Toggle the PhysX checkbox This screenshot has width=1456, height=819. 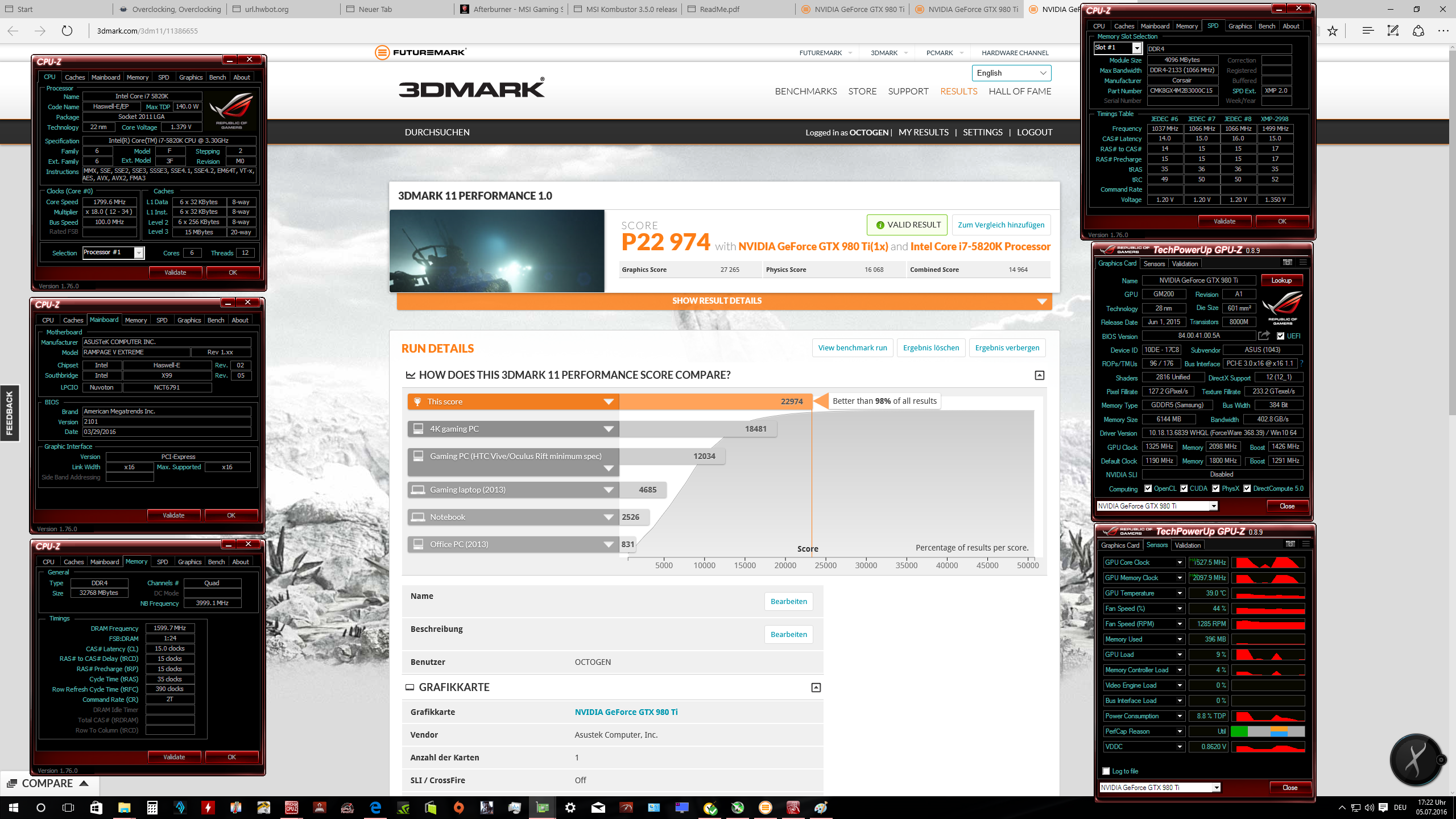click(x=1216, y=489)
